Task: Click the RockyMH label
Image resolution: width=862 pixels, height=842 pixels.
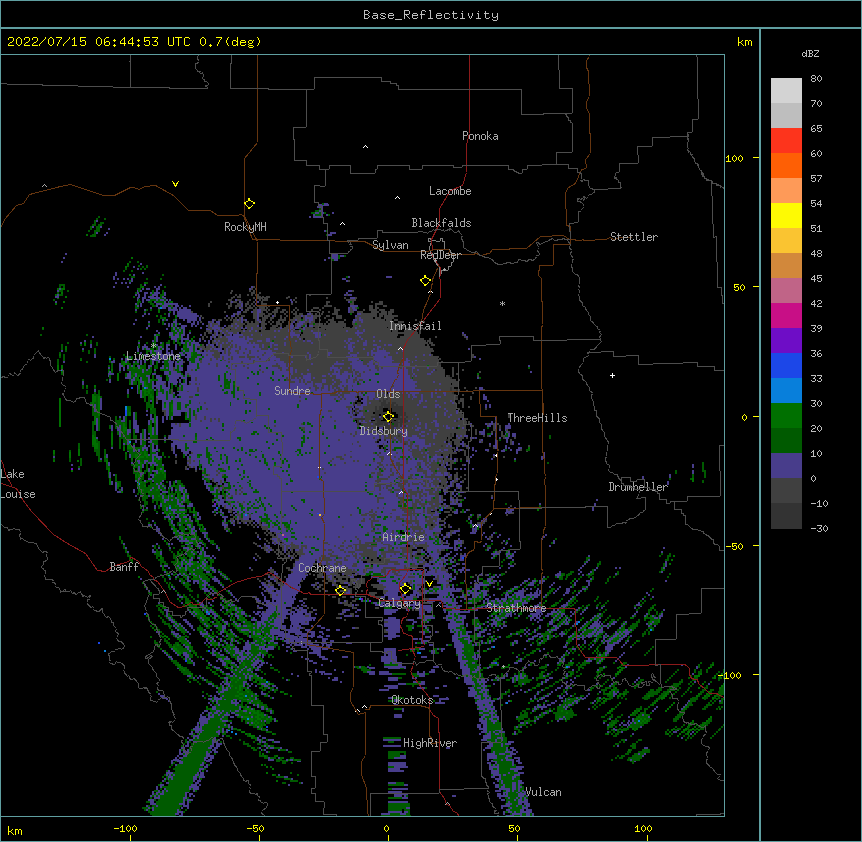Action: tap(245, 227)
